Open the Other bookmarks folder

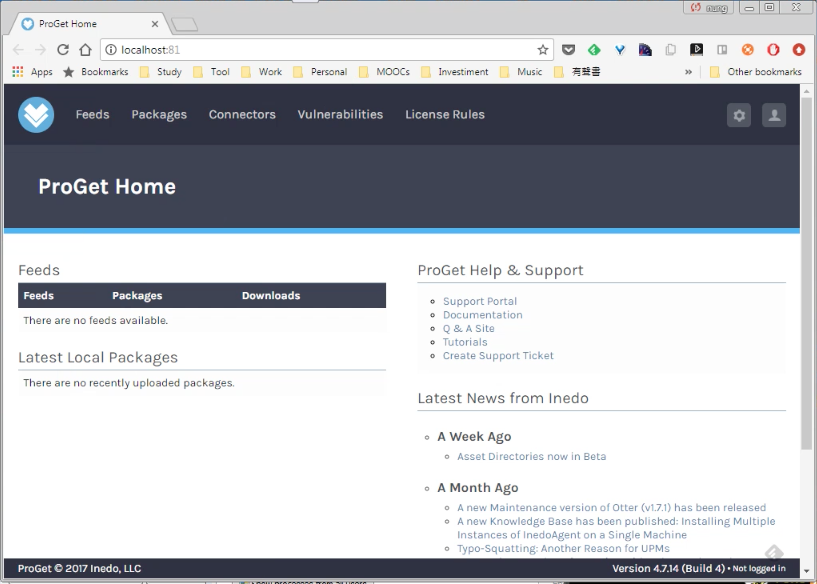click(756, 72)
